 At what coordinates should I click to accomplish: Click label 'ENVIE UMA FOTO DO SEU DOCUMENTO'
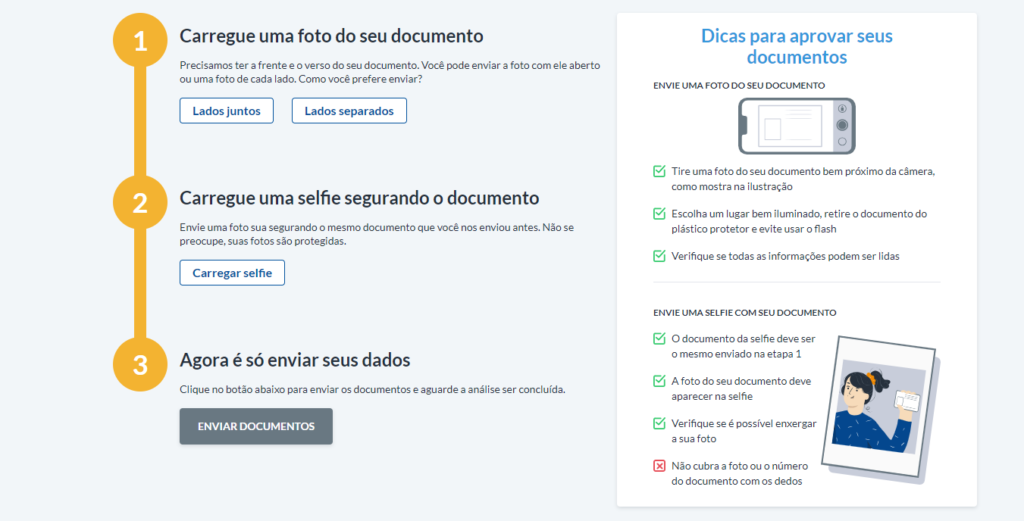pos(739,86)
